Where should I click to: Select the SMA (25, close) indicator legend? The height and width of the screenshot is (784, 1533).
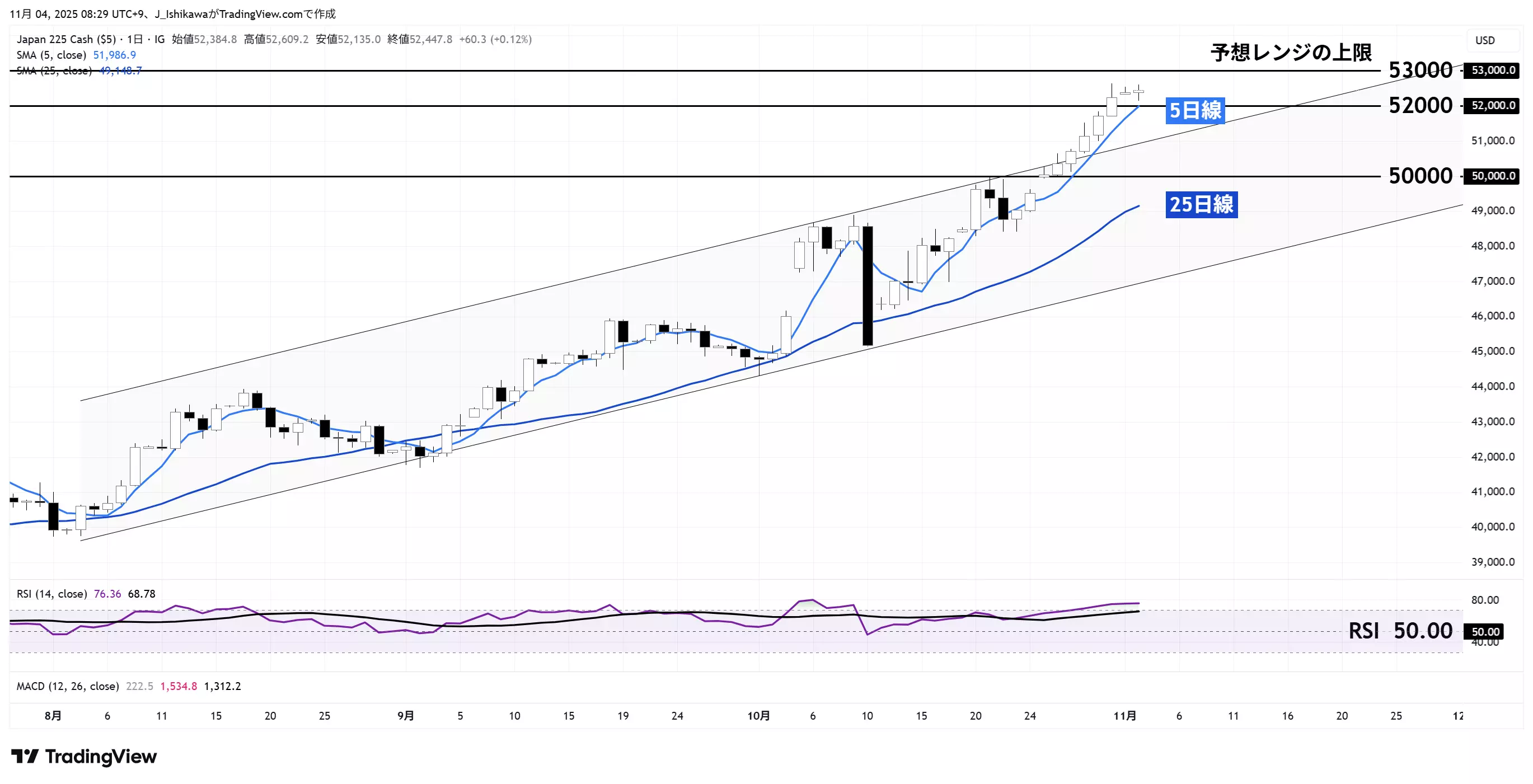click(x=54, y=71)
